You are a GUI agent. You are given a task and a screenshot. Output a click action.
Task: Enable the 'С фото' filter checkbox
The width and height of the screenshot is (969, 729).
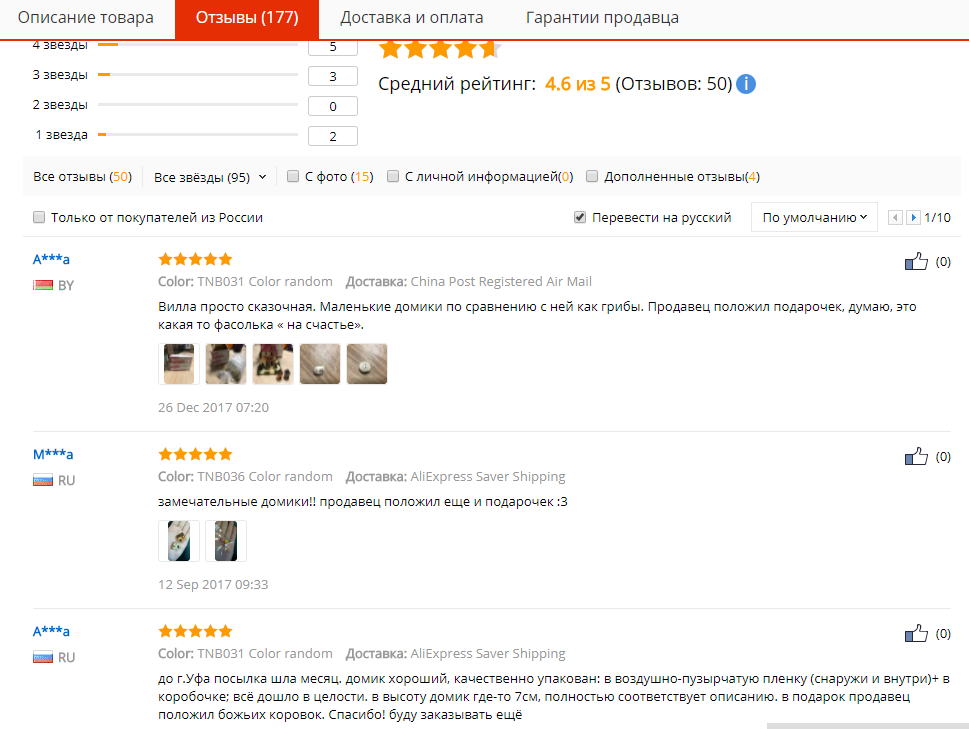pos(293,177)
